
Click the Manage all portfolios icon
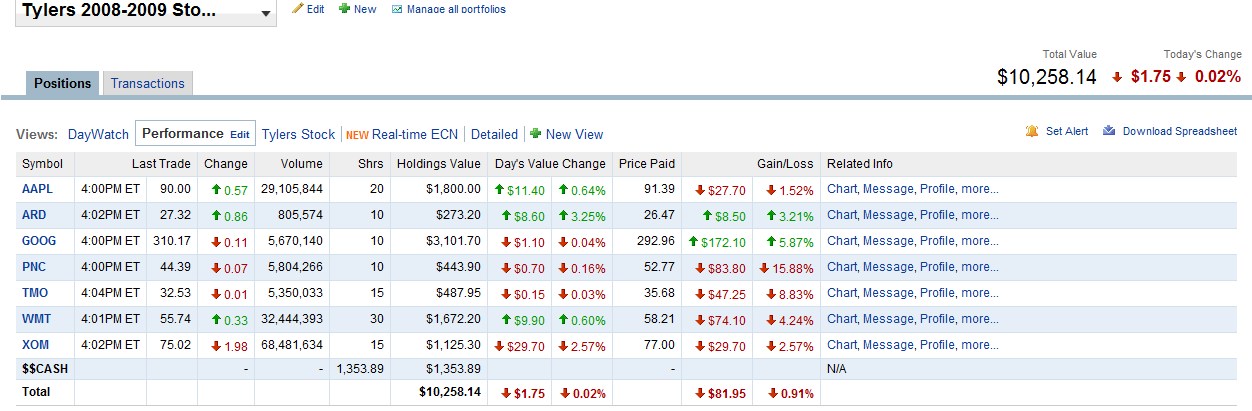[x=397, y=9]
